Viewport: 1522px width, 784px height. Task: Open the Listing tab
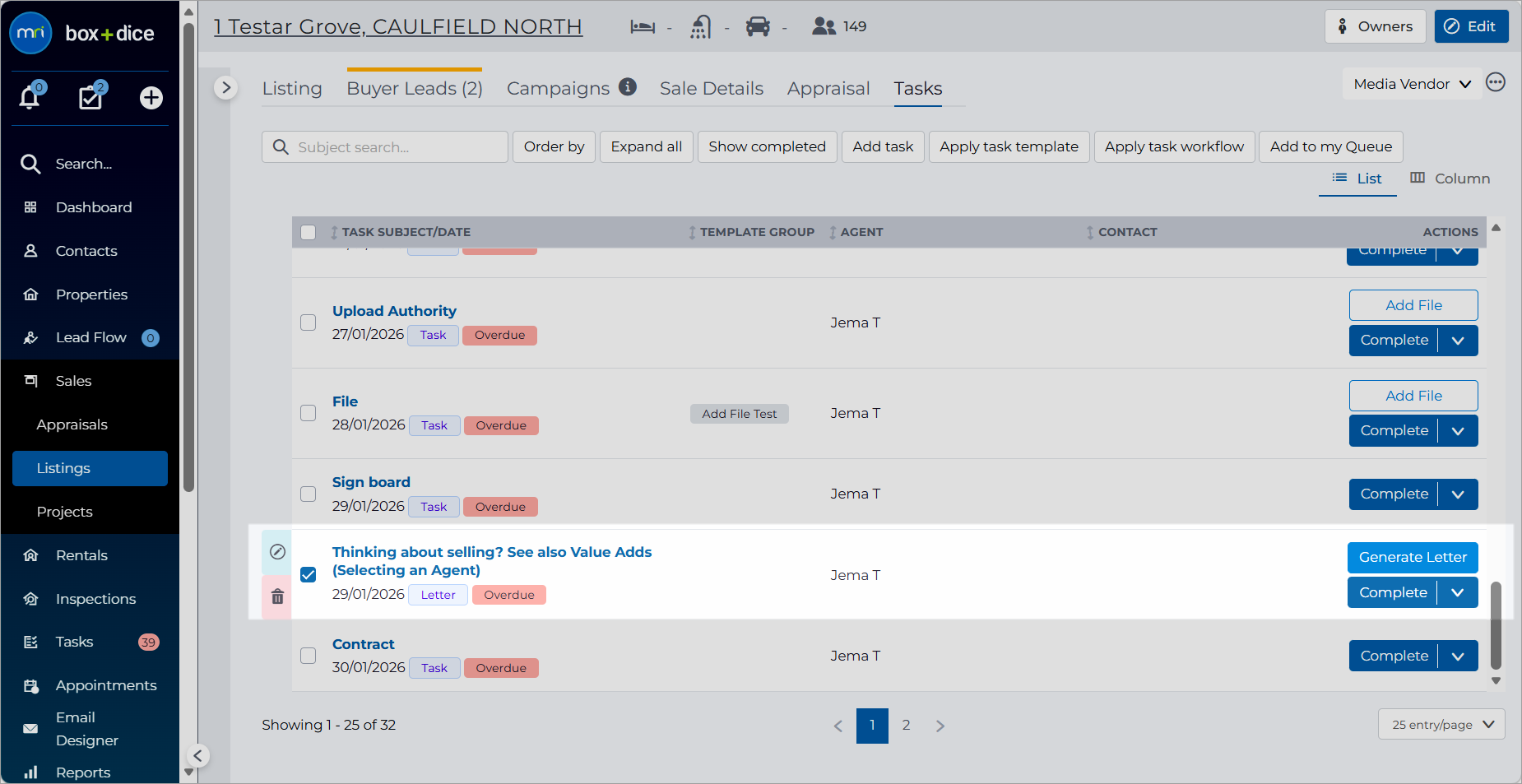click(292, 88)
